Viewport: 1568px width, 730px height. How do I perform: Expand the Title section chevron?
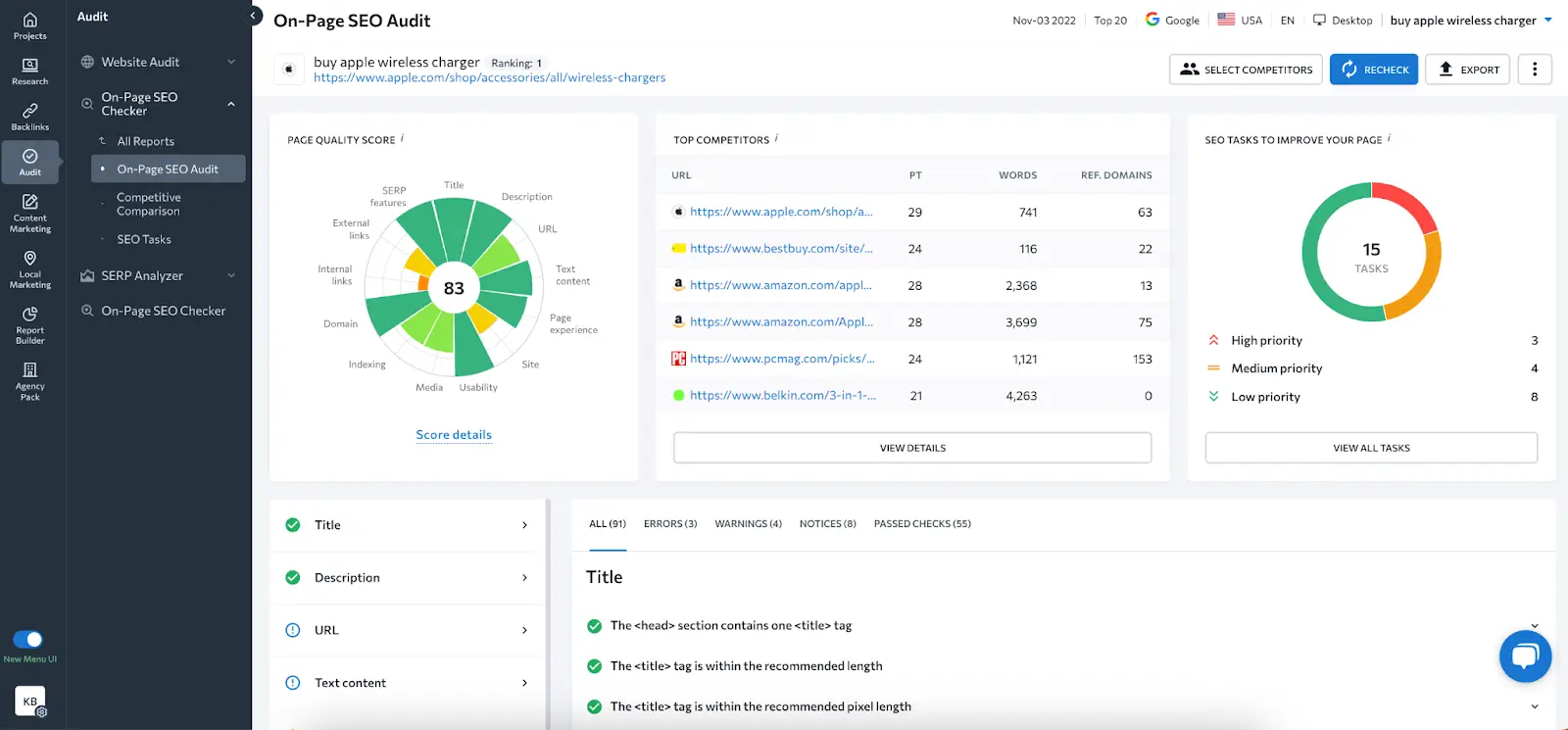point(524,525)
